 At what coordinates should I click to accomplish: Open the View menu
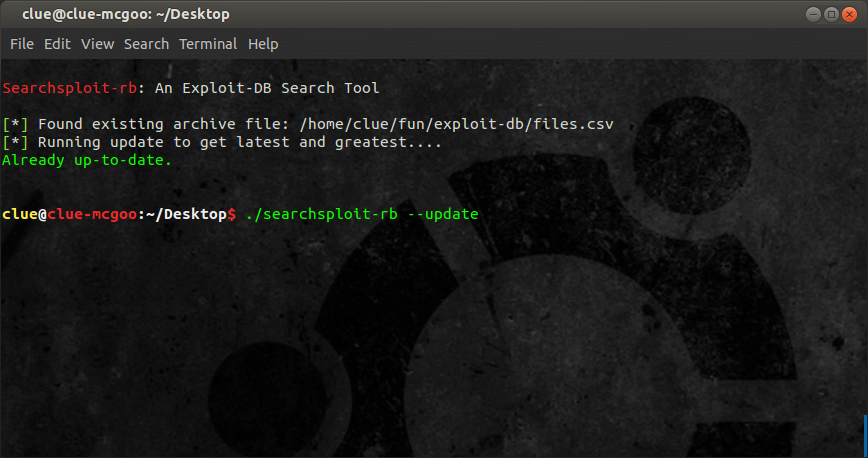pyautogui.click(x=97, y=44)
